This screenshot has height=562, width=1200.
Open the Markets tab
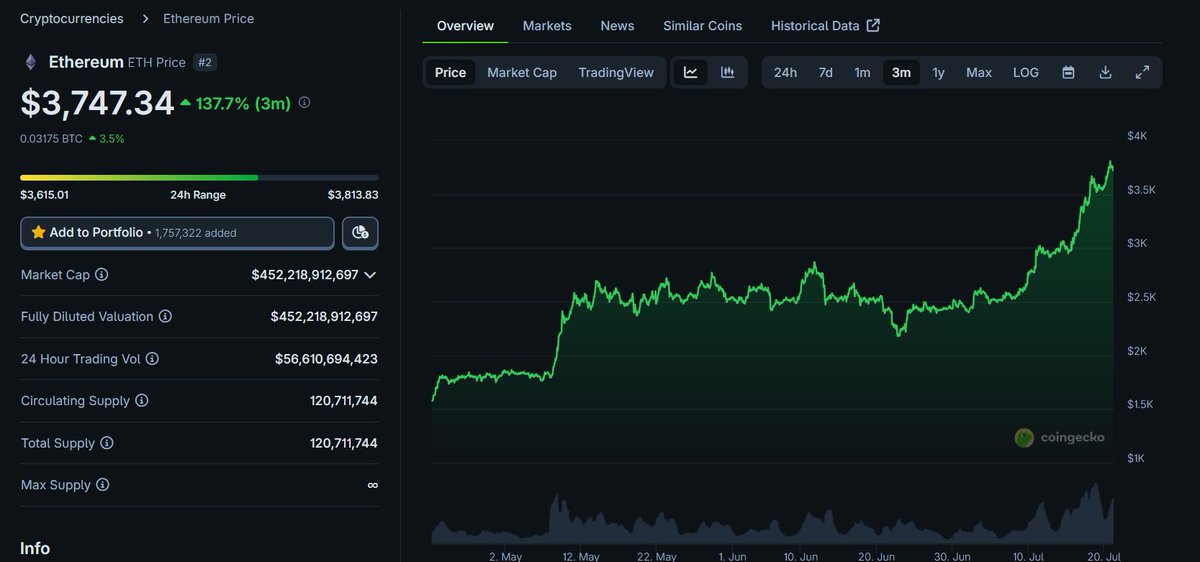click(x=547, y=25)
